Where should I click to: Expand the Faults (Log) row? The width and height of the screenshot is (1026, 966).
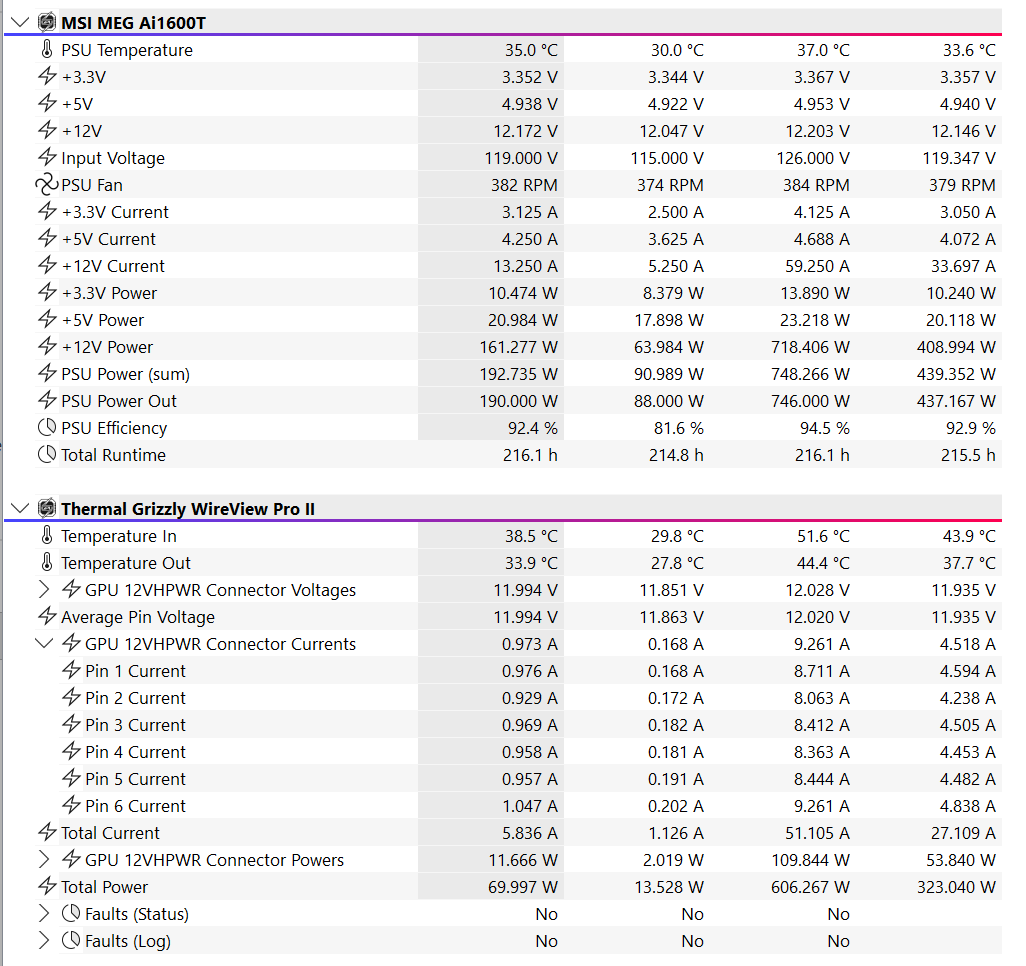[43, 941]
